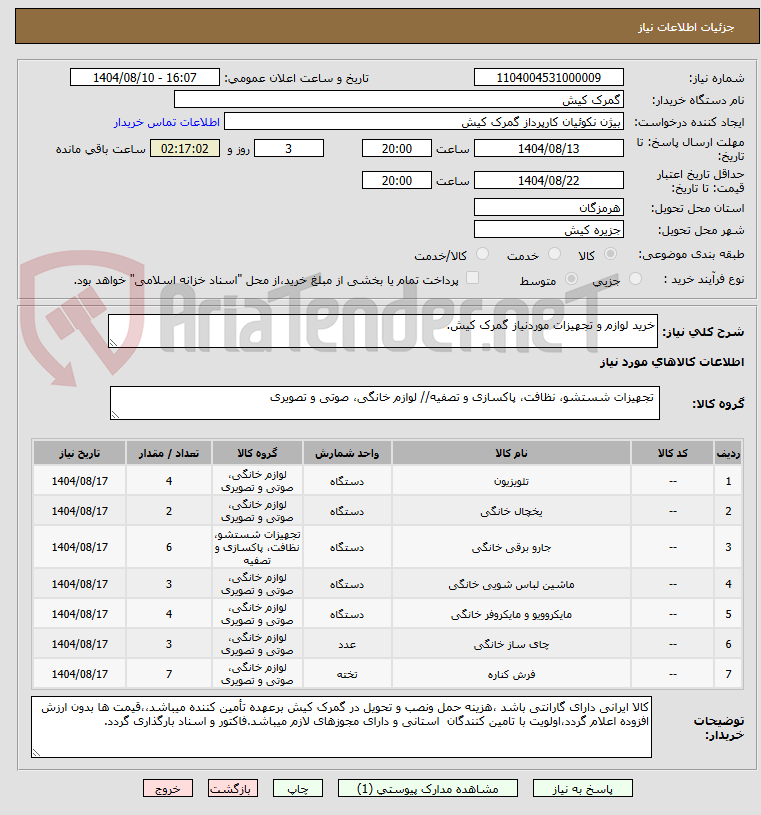Click the remaining time field 02:17:02
761x815 pixels.
click(185, 149)
